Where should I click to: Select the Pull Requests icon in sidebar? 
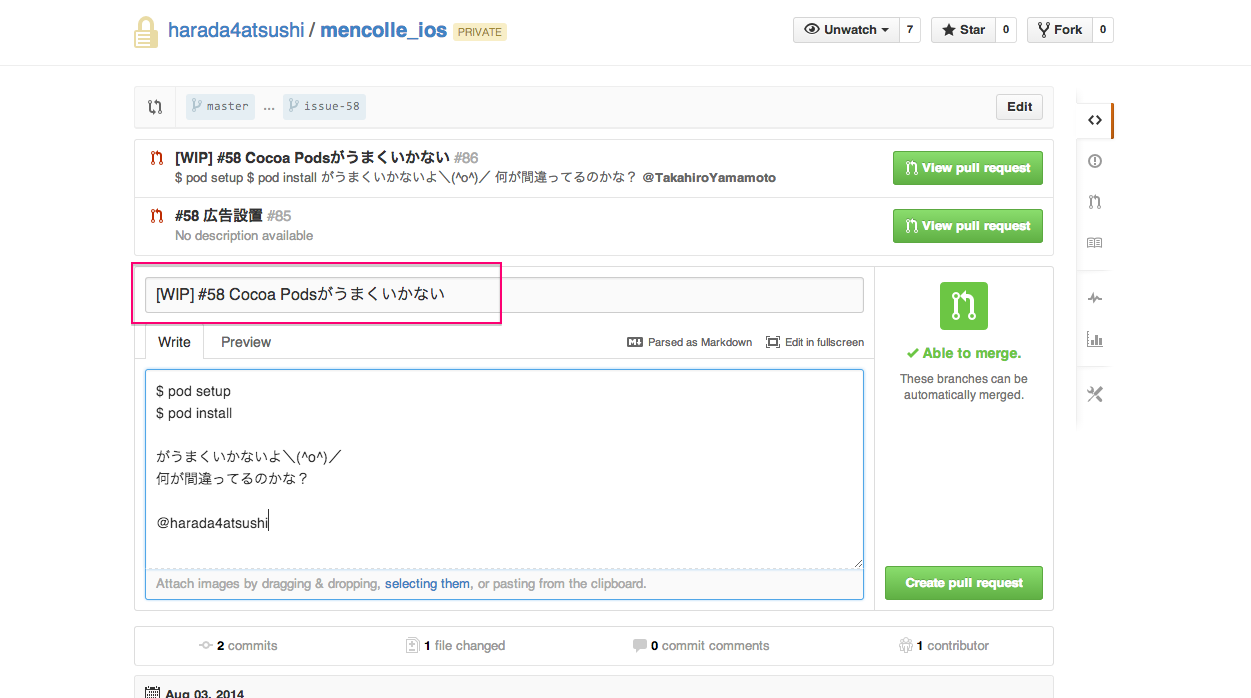coord(1094,201)
